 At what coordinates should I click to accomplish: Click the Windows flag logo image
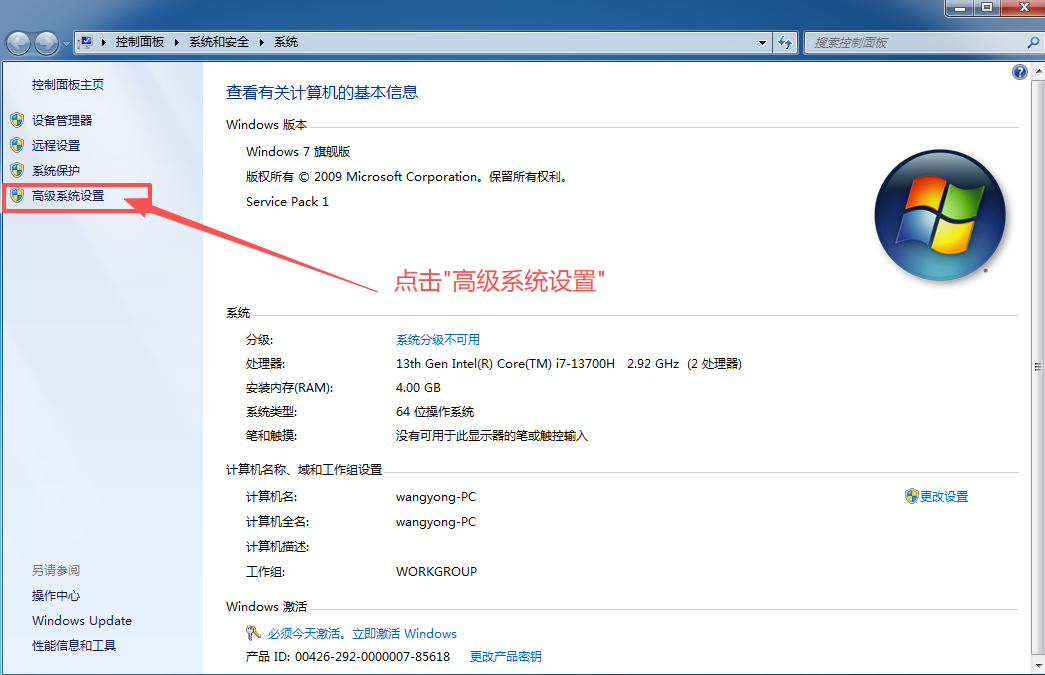[939, 214]
